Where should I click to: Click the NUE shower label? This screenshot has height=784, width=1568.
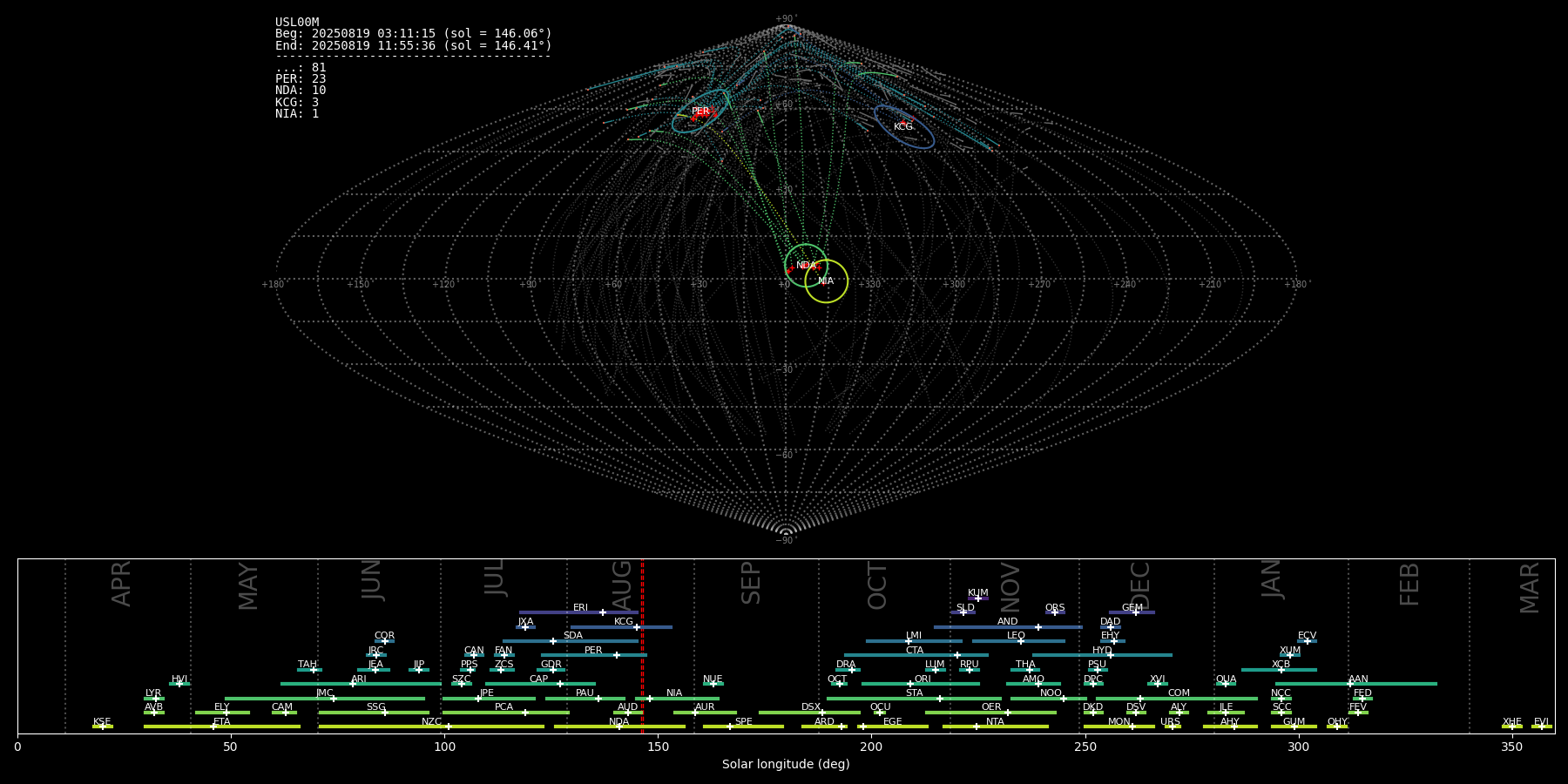click(713, 679)
